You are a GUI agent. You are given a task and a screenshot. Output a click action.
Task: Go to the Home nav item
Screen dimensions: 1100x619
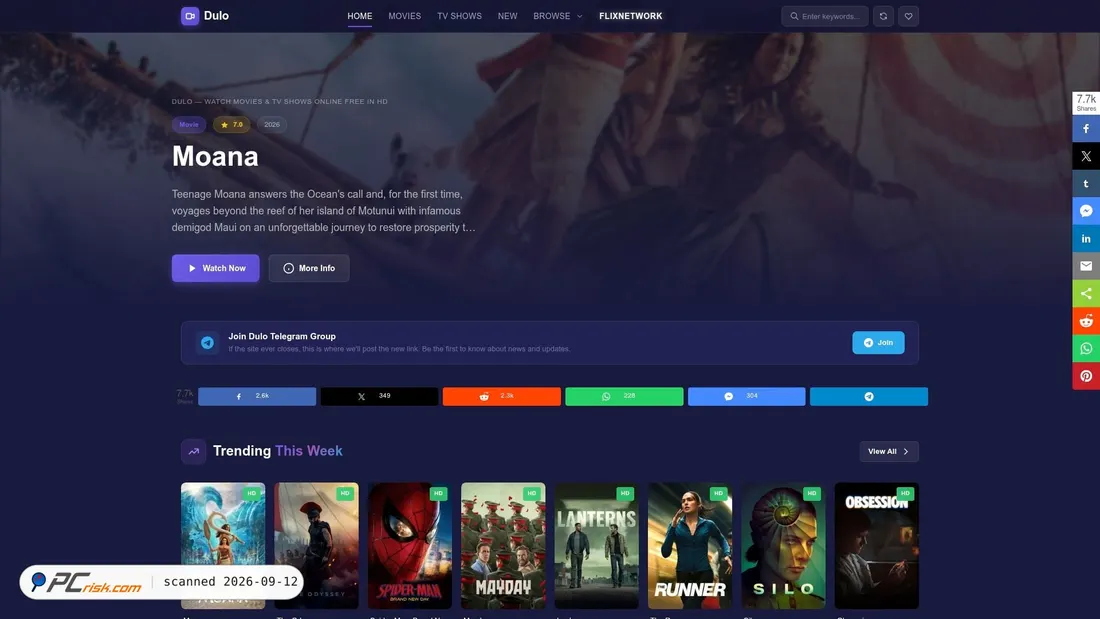click(360, 16)
